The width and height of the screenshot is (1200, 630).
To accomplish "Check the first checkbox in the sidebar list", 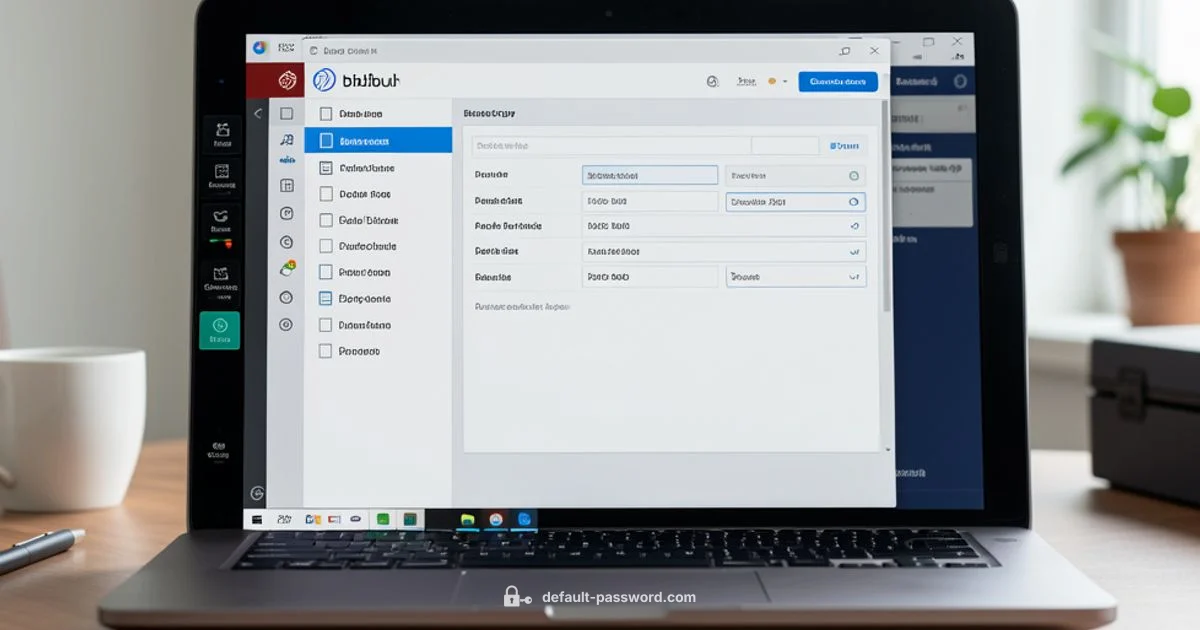I will 325,113.
